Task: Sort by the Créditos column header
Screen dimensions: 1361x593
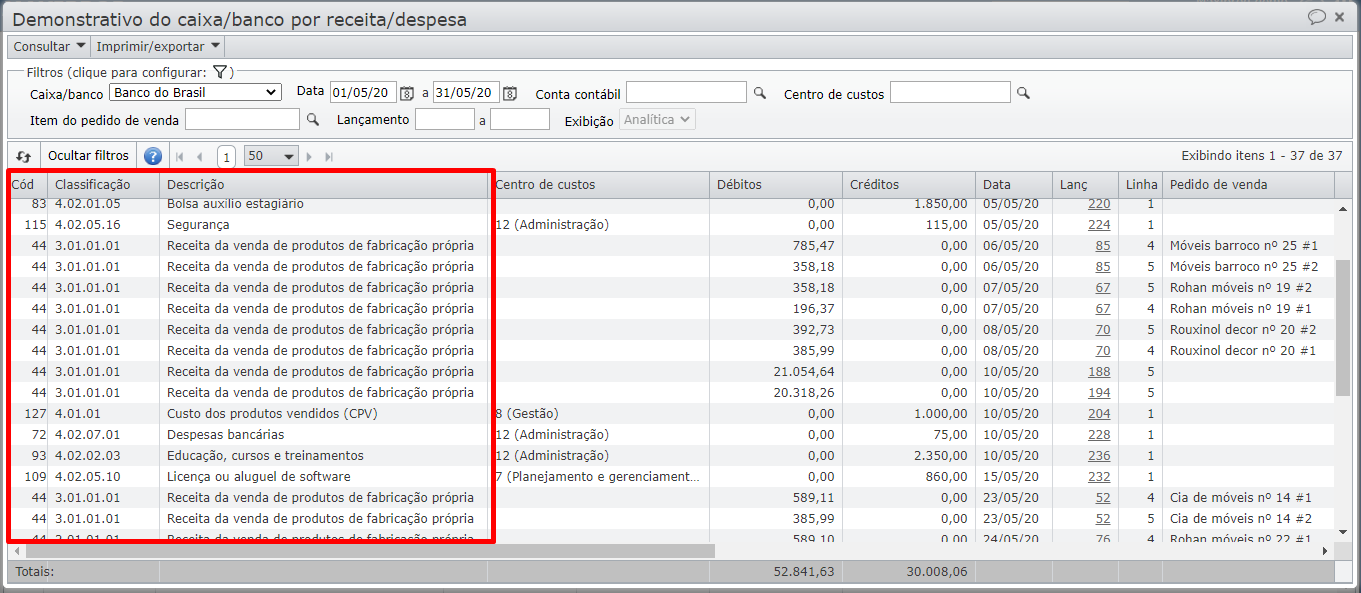Action: tap(909, 185)
